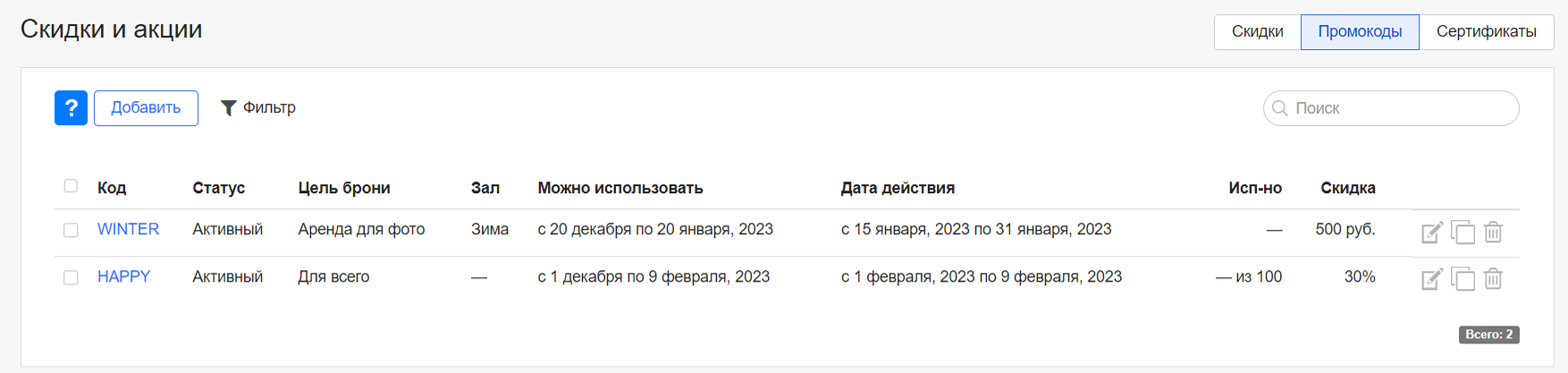Toggle the select-all checkbox in table header
Viewport: 1568px width, 373px height.
click(x=71, y=186)
